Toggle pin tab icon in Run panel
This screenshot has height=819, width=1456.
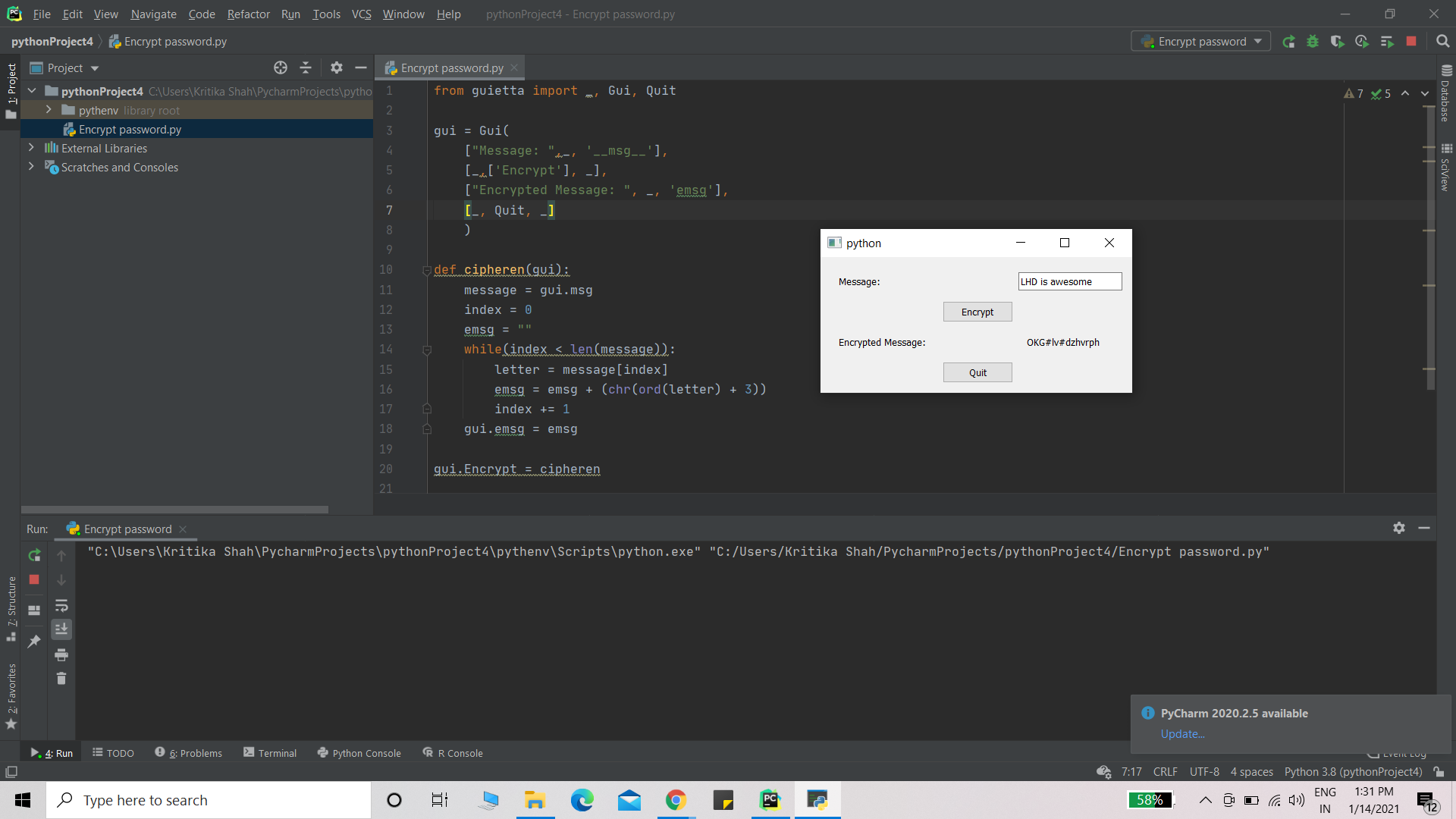coord(34,642)
